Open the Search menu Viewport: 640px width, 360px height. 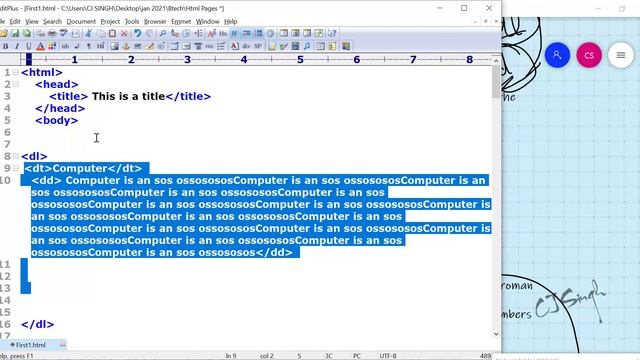pos(52,22)
